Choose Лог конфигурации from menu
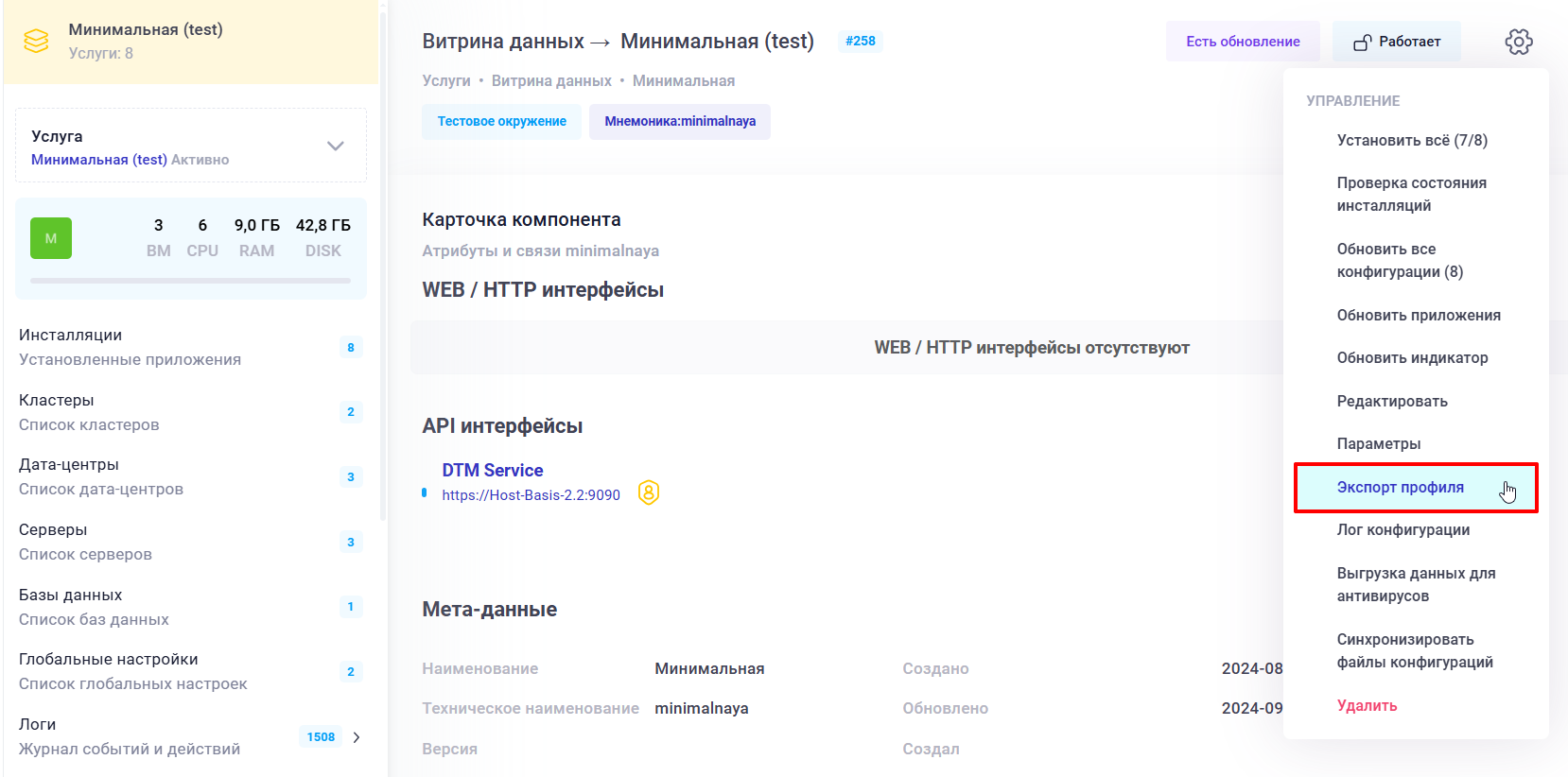The height and width of the screenshot is (777, 1568). 1402,530
